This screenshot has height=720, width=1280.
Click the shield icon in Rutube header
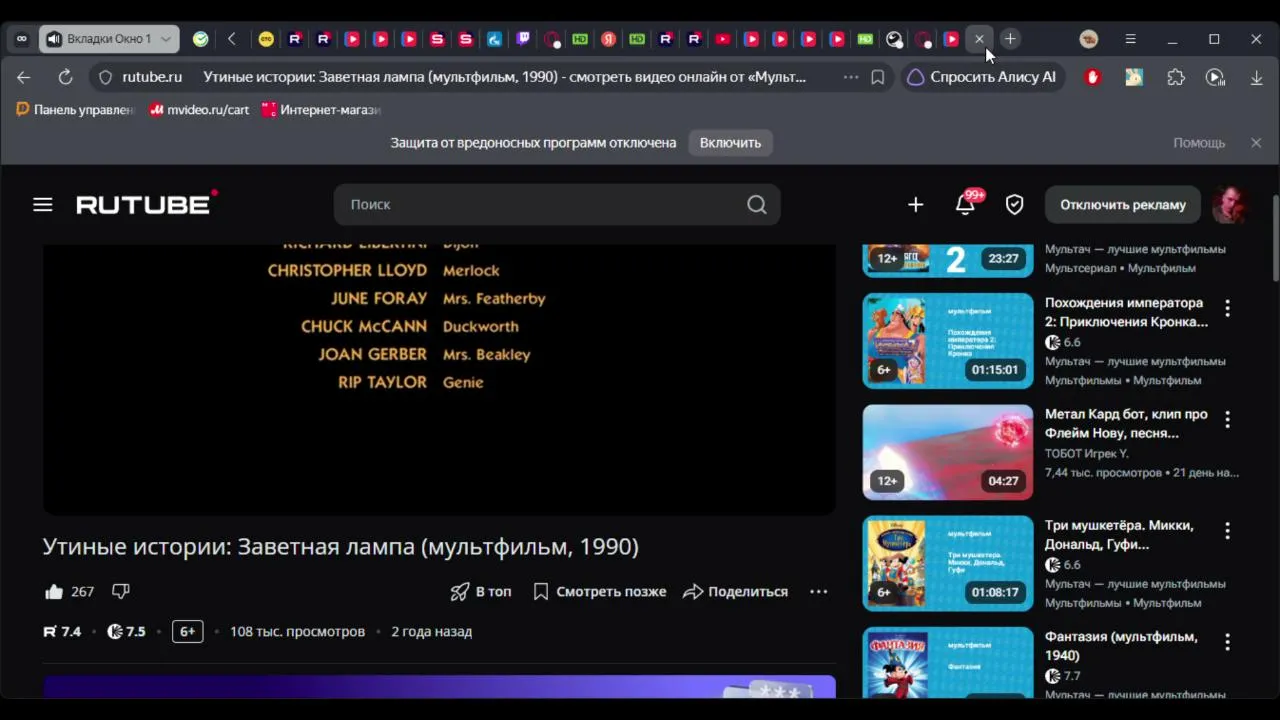pyautogui.click(x=1014, y=205)
